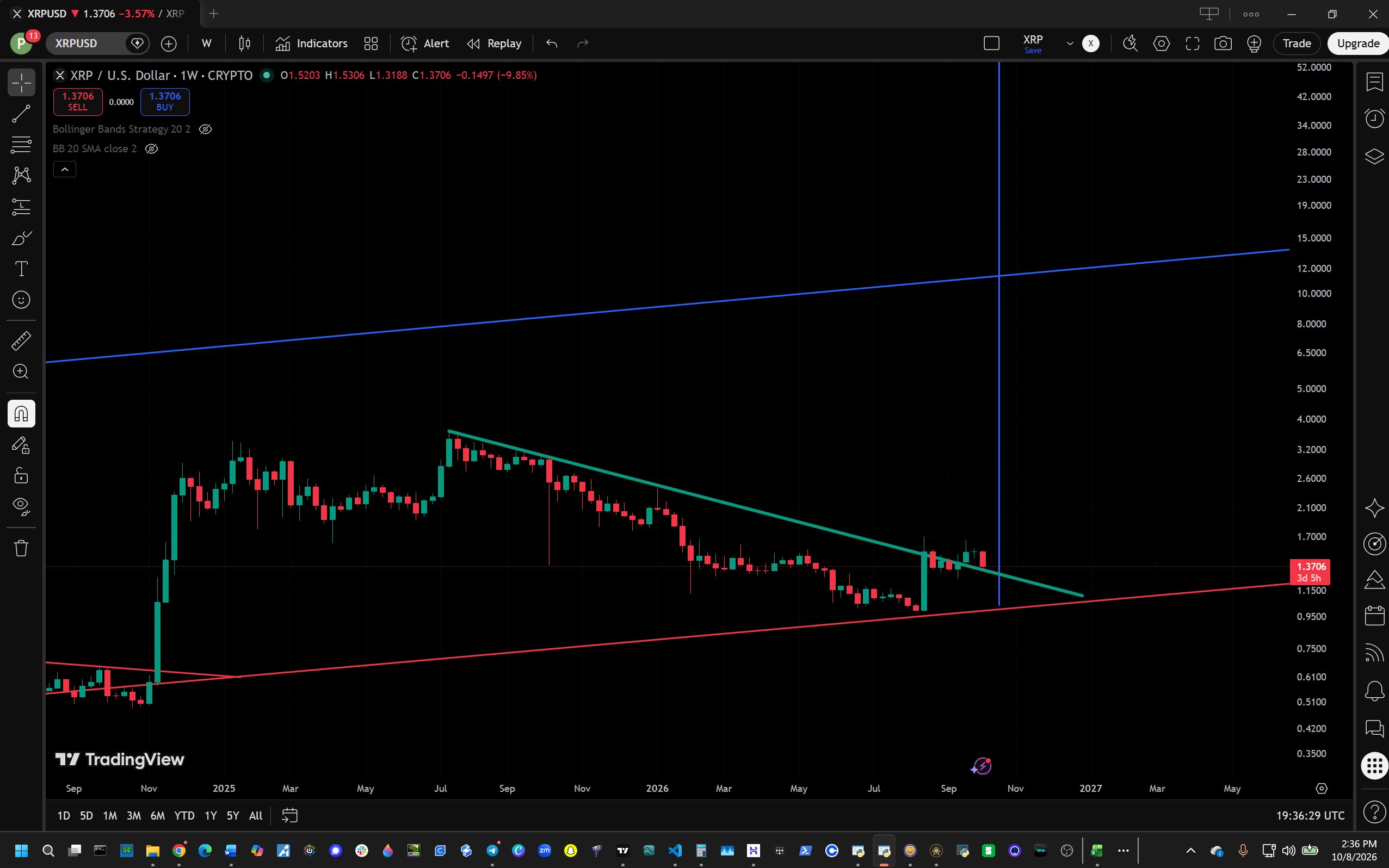Open the patterns drawing tools
The image size is (1389, 868).
[21, 175]
